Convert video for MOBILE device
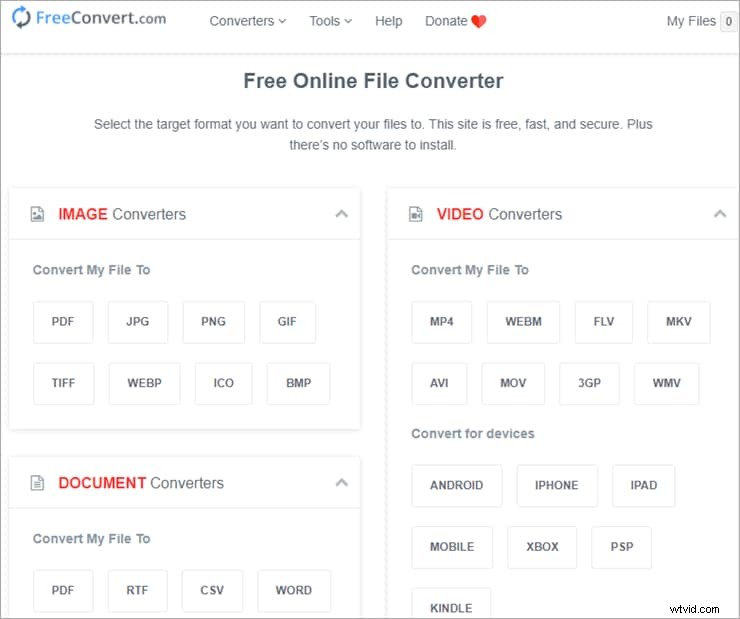 pyautogui.click(x=452, y=547)
